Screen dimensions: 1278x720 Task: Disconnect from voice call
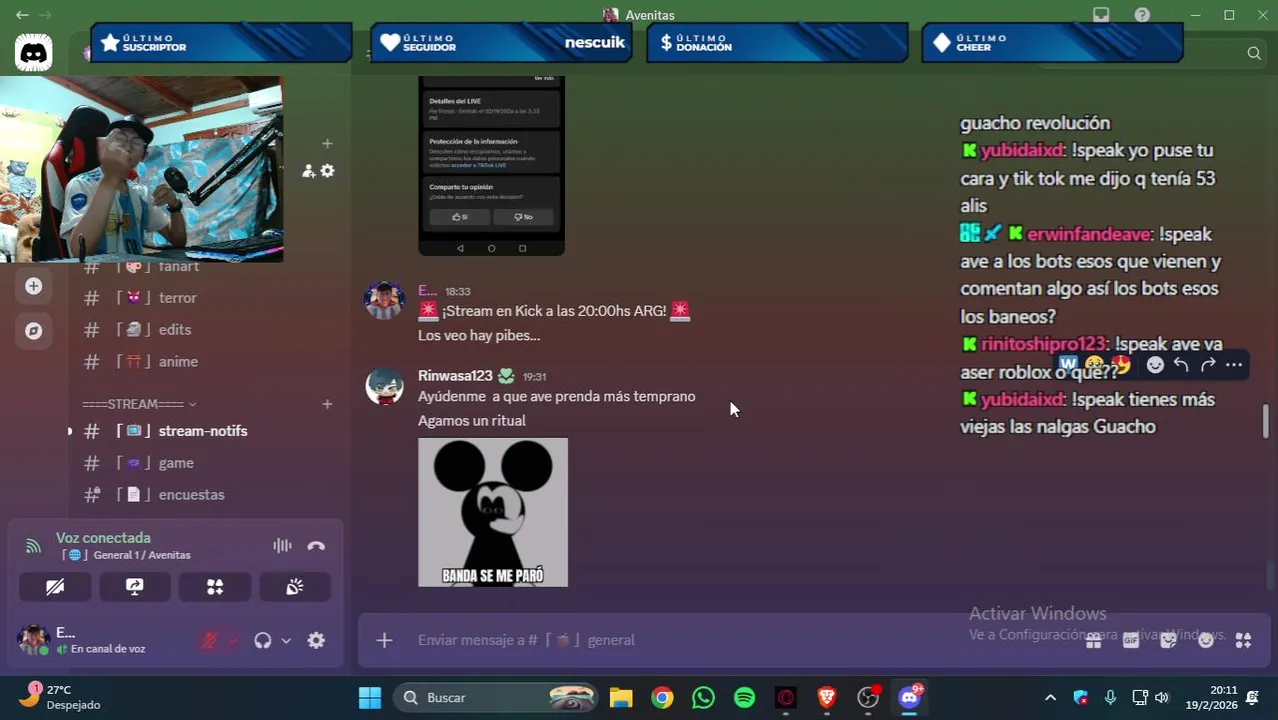click(316, 546)
